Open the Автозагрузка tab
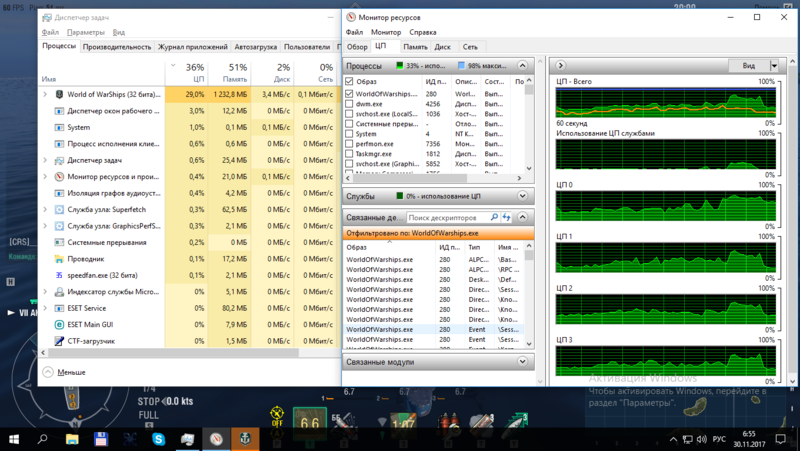This screenshot has height=451, width=800. pyautogui.click(x=256, y=47)
